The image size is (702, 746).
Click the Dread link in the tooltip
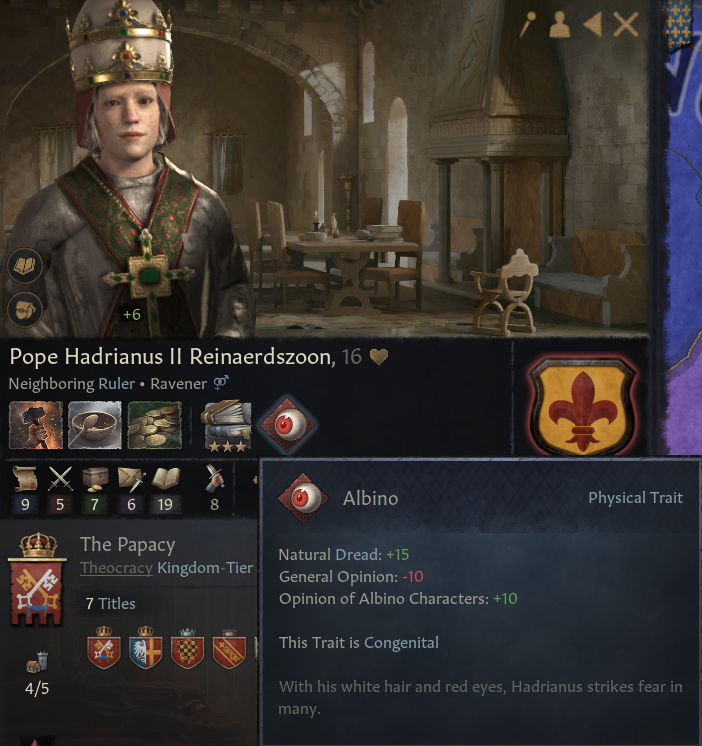point(357,555)
